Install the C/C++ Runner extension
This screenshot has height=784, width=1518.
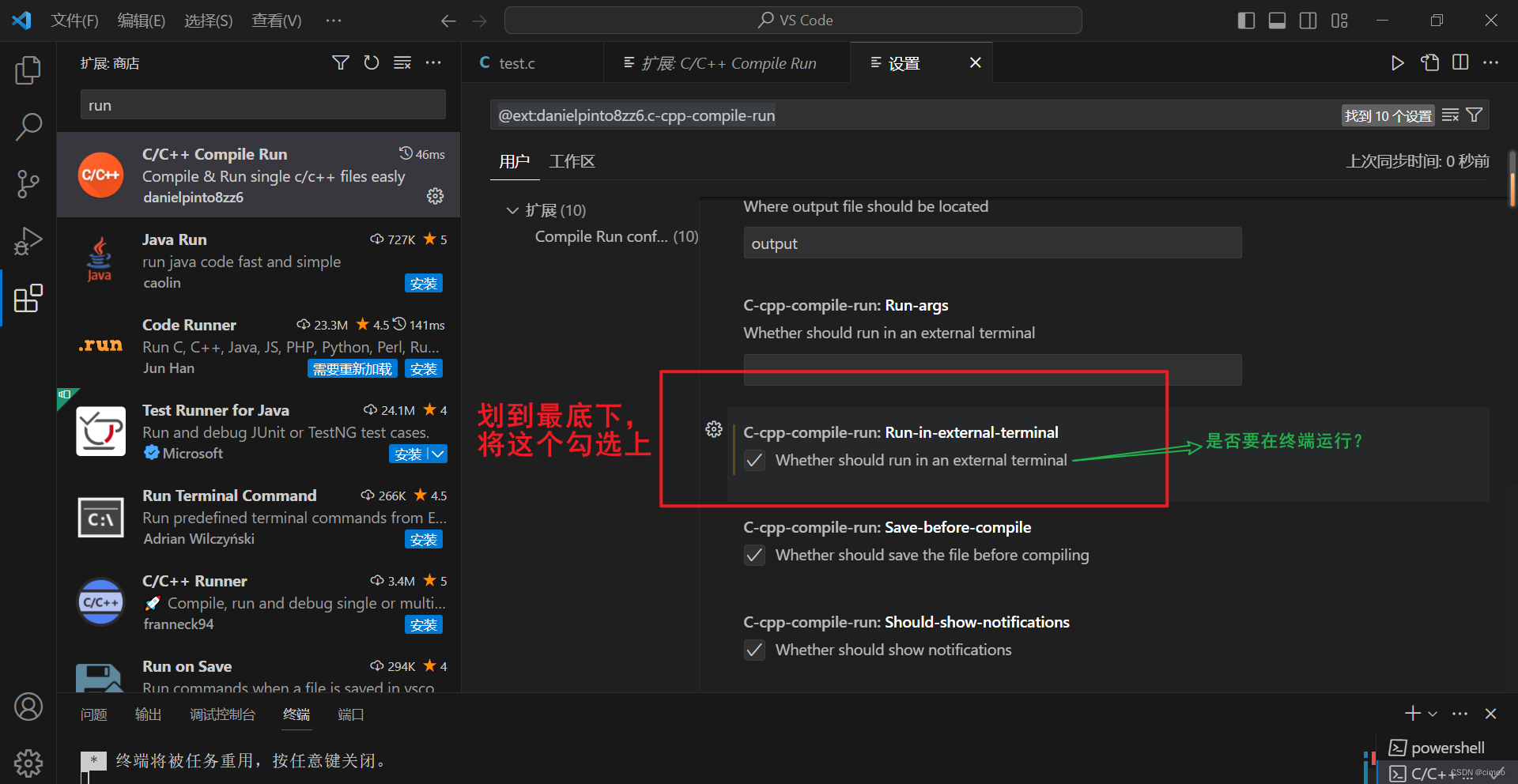tap(424, 624)
